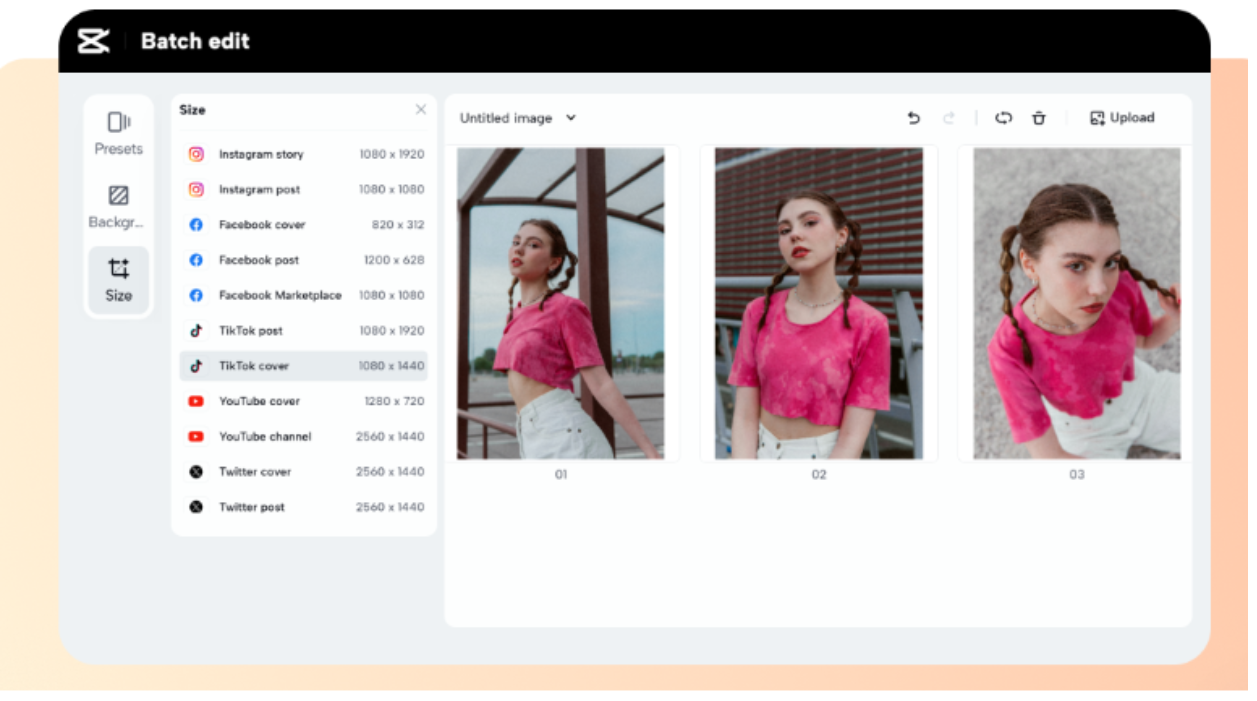Image resolution: width=1257 pixels, height=701 pixels.
Task: Click the Twitter post X icon
Action: point(196,507)
